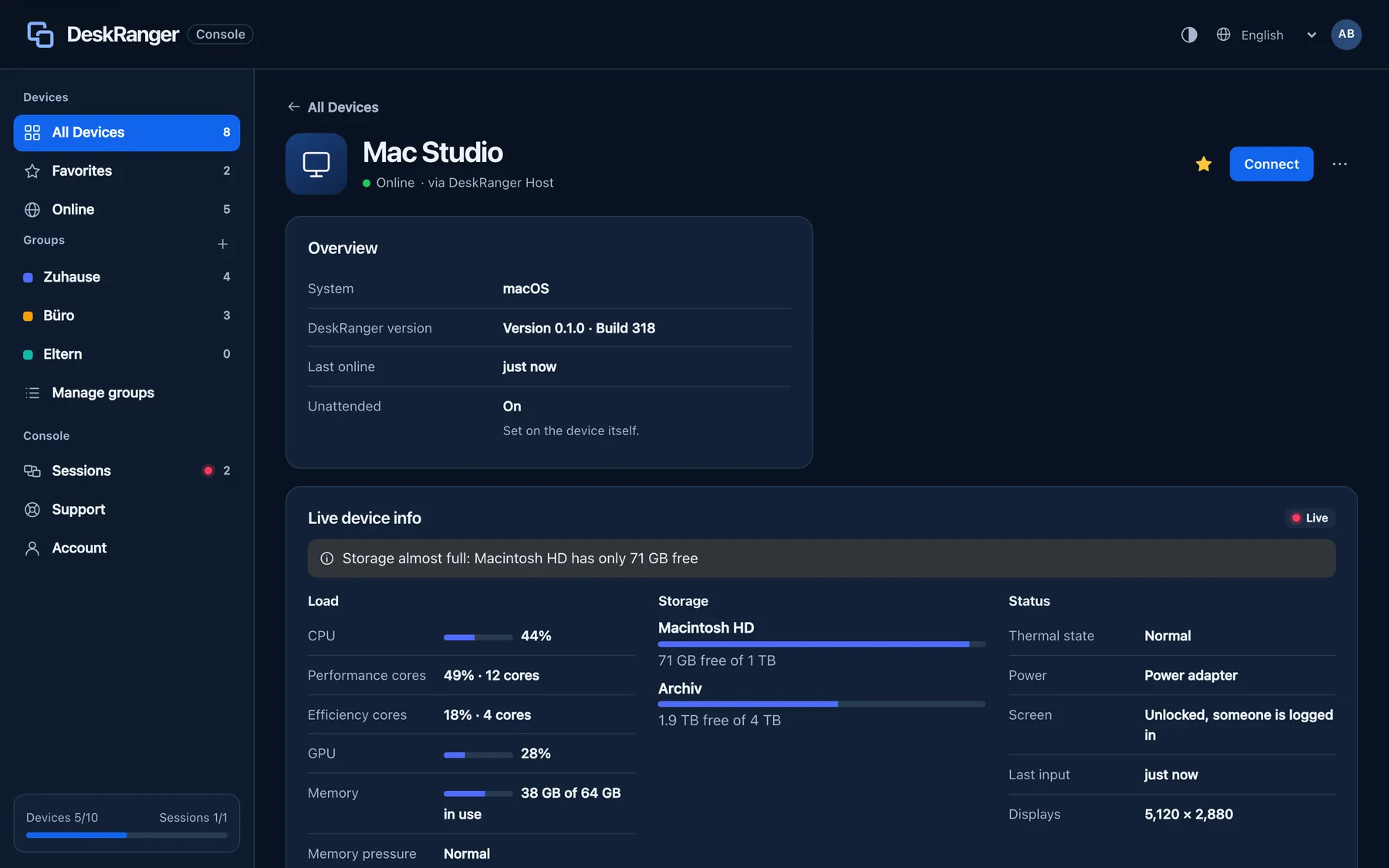Open the AB user avatar menu
The height and width of the screenshot is (868, 1389).
click(1346, 35)
